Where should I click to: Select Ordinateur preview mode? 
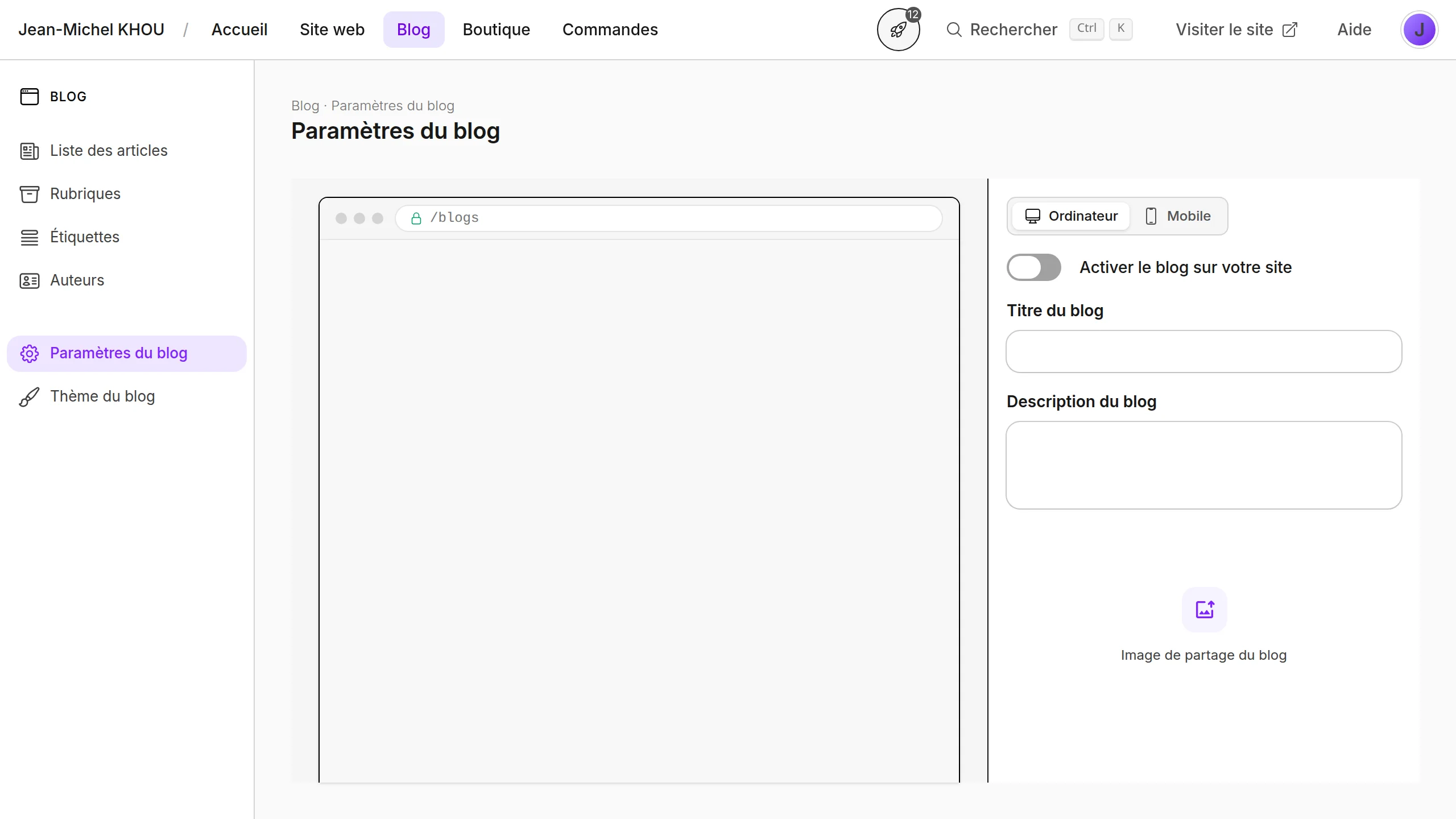coord(1072,216)
